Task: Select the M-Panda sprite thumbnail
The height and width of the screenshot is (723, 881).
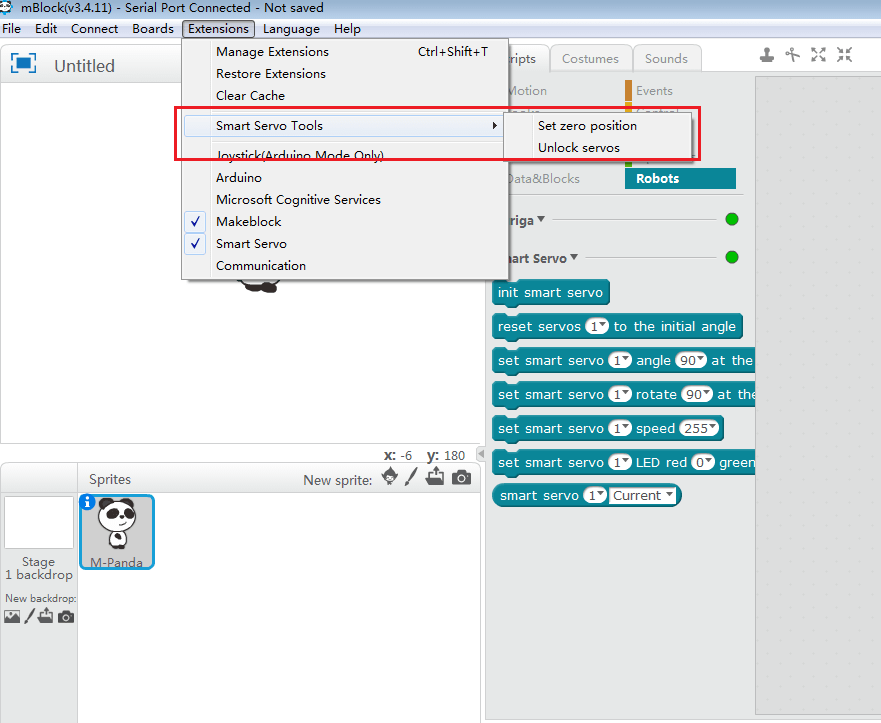Action: tap(117, 531)
